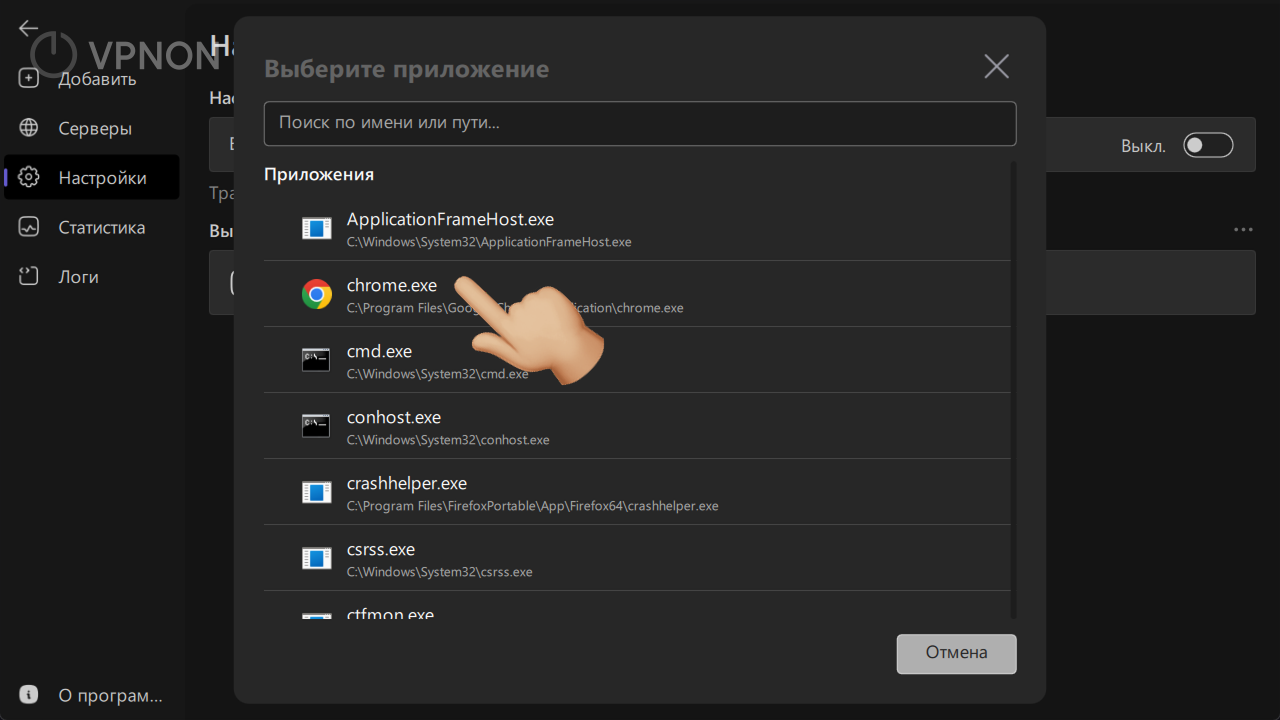This screenshot has width=1280, height=720.
Task: Close the Выберите приложение dialog
Action: click(x=996, y=66)
